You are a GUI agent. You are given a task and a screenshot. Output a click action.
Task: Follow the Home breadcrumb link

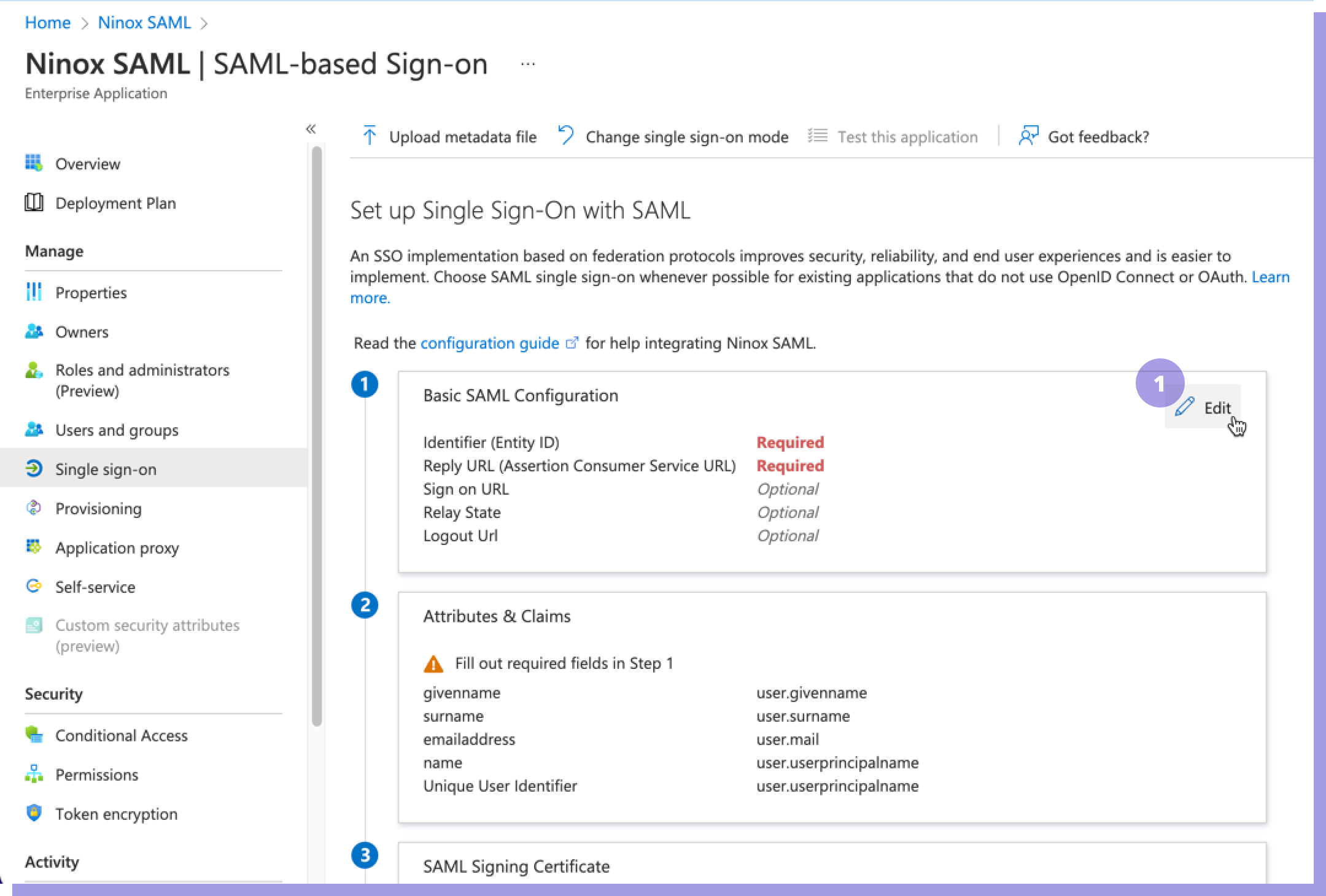click(x=48, y=23)
